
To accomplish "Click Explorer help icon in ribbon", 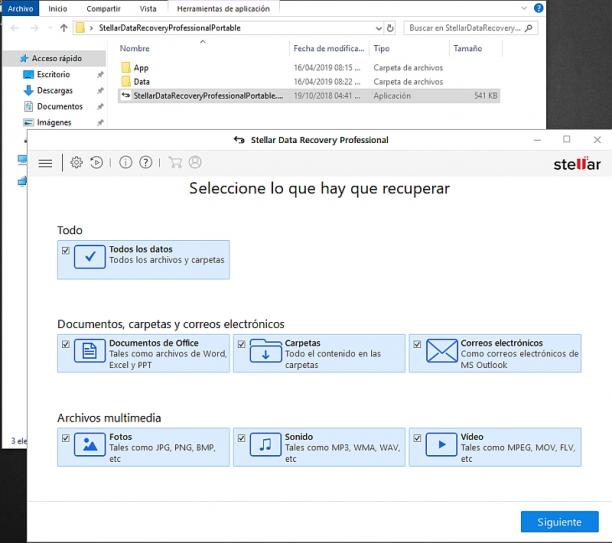I will (539, 8).
